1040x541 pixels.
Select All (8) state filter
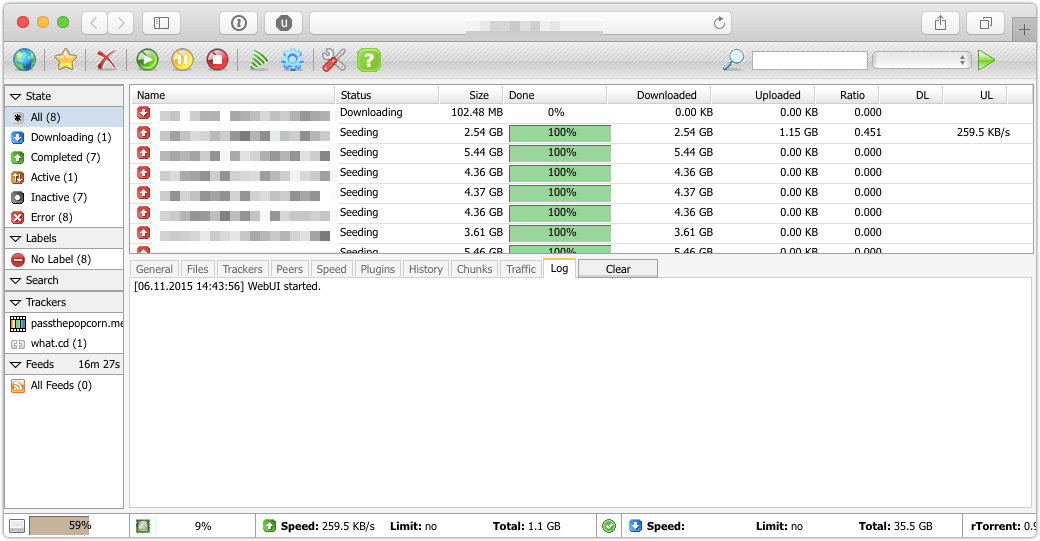coord(64,117)
